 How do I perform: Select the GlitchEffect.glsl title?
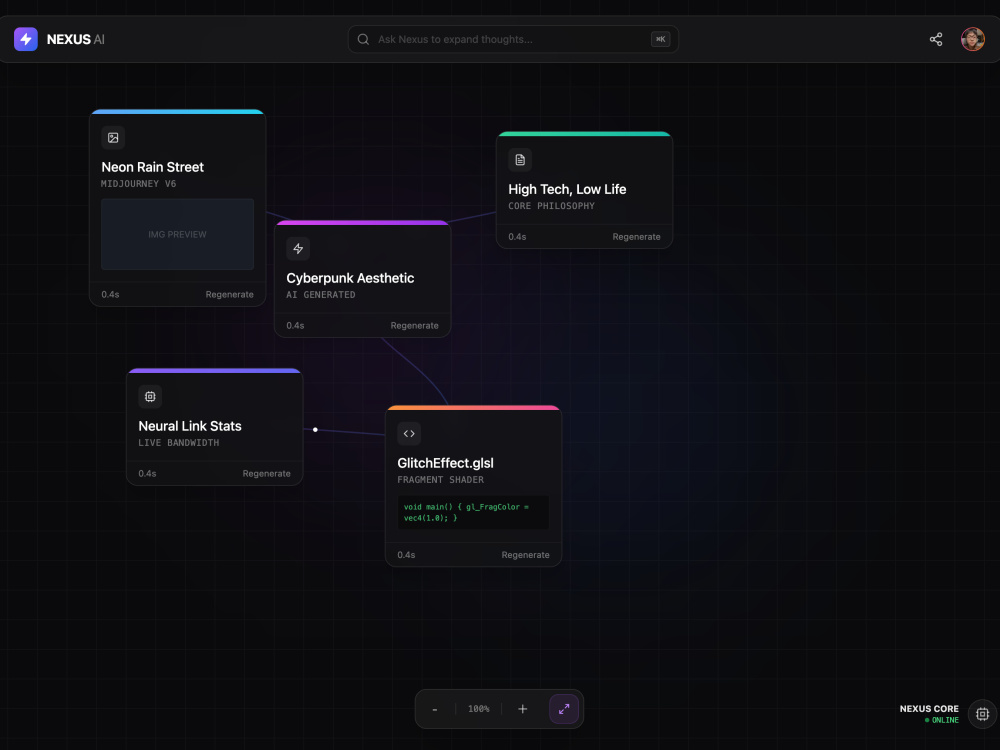coord(445,463)
